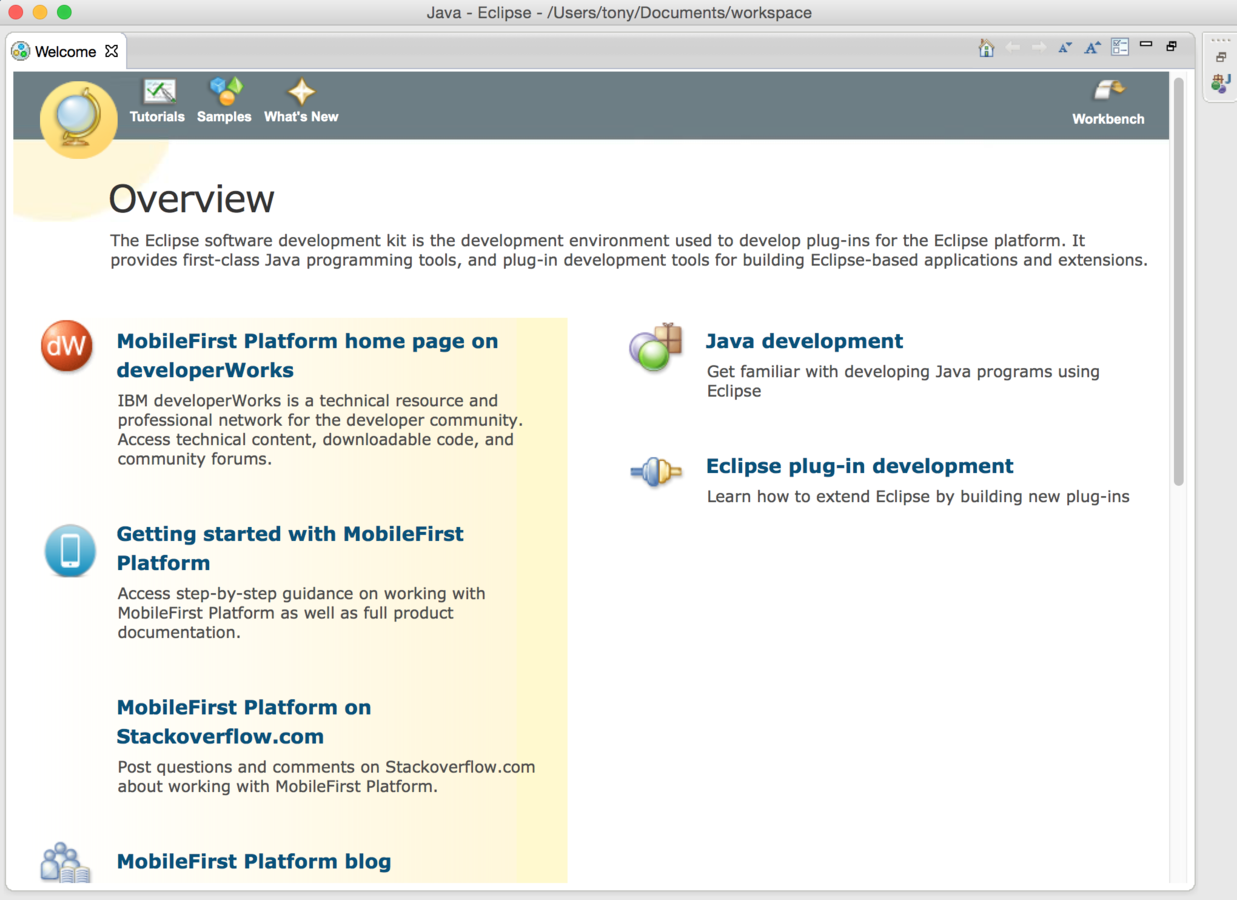Click the IBM developerWorks description paragraph
The width and height of the screenshot is (1237, 900).
(320, 430)
